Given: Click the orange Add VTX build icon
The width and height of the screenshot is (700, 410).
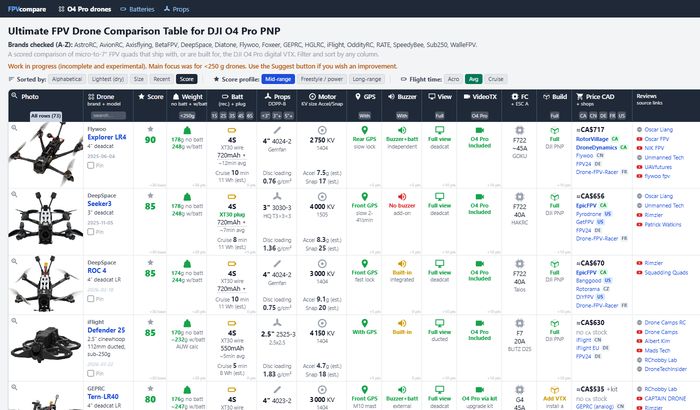Looking at the screenshot, I should (554, 390).
